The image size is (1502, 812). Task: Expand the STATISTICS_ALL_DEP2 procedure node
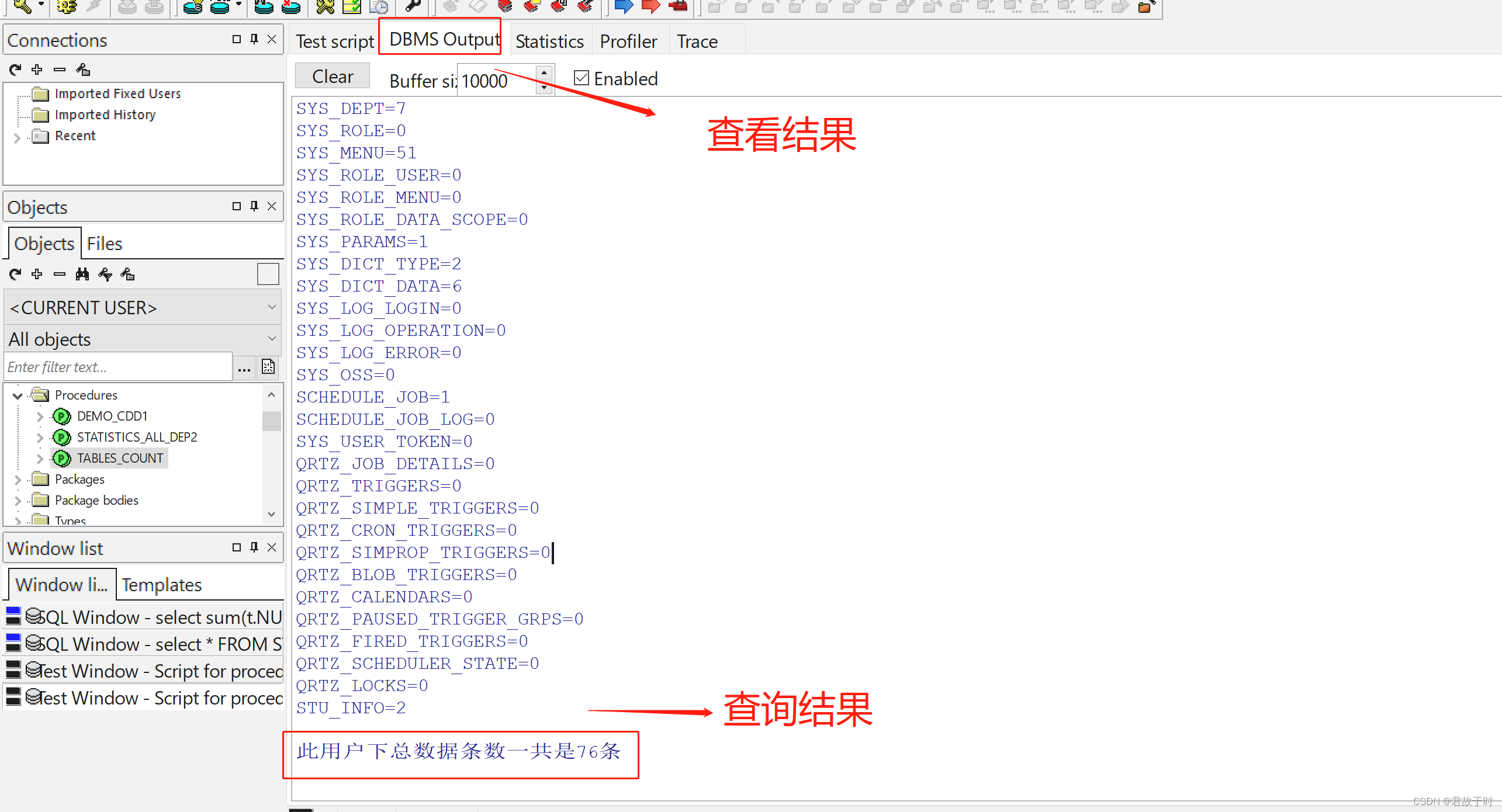39,436
